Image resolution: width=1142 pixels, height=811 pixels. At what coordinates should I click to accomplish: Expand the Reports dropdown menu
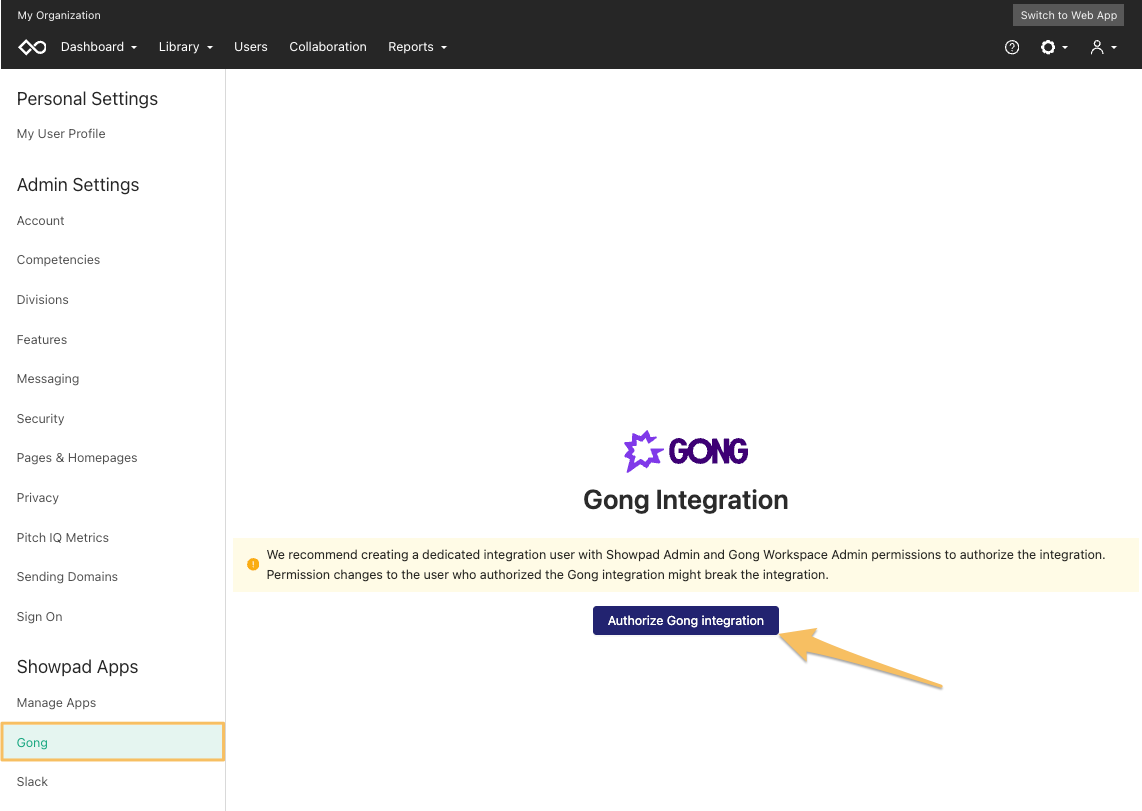click(x=417, y=47)
